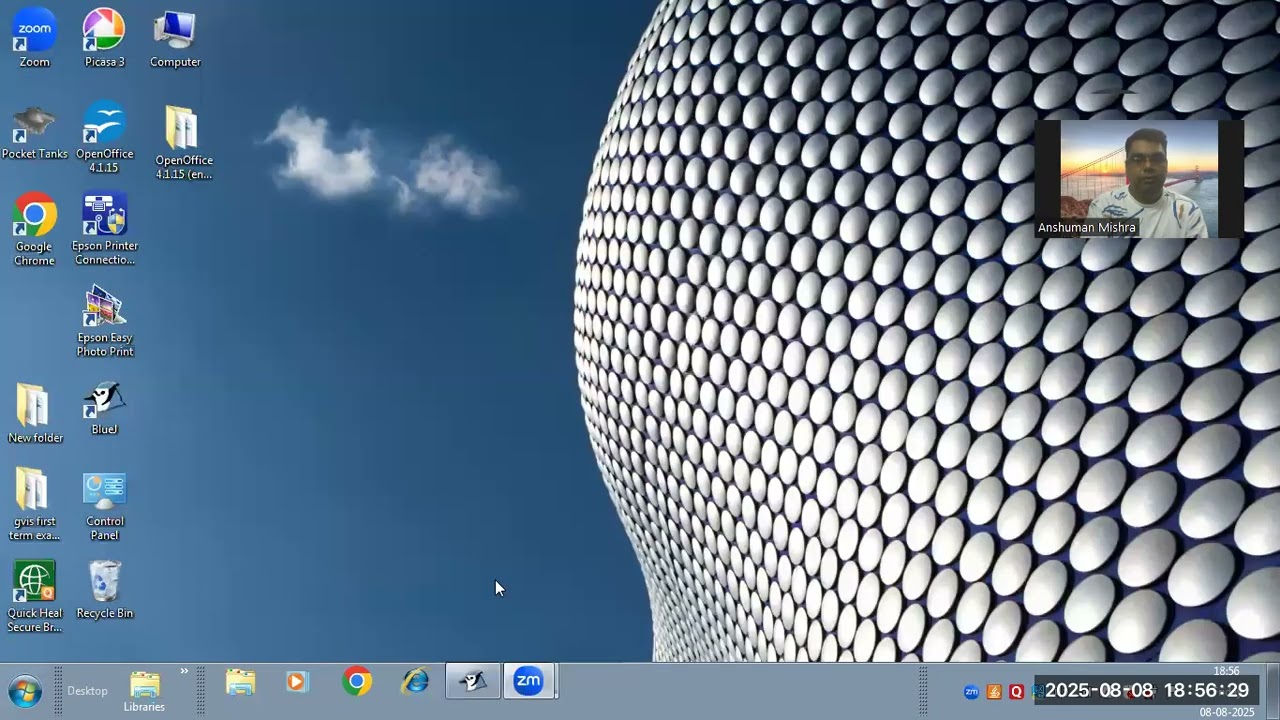The height and width of the screenshot is (720, 1280).
Task: Click the Desktop toolbar label
Action: coord(87,691)
